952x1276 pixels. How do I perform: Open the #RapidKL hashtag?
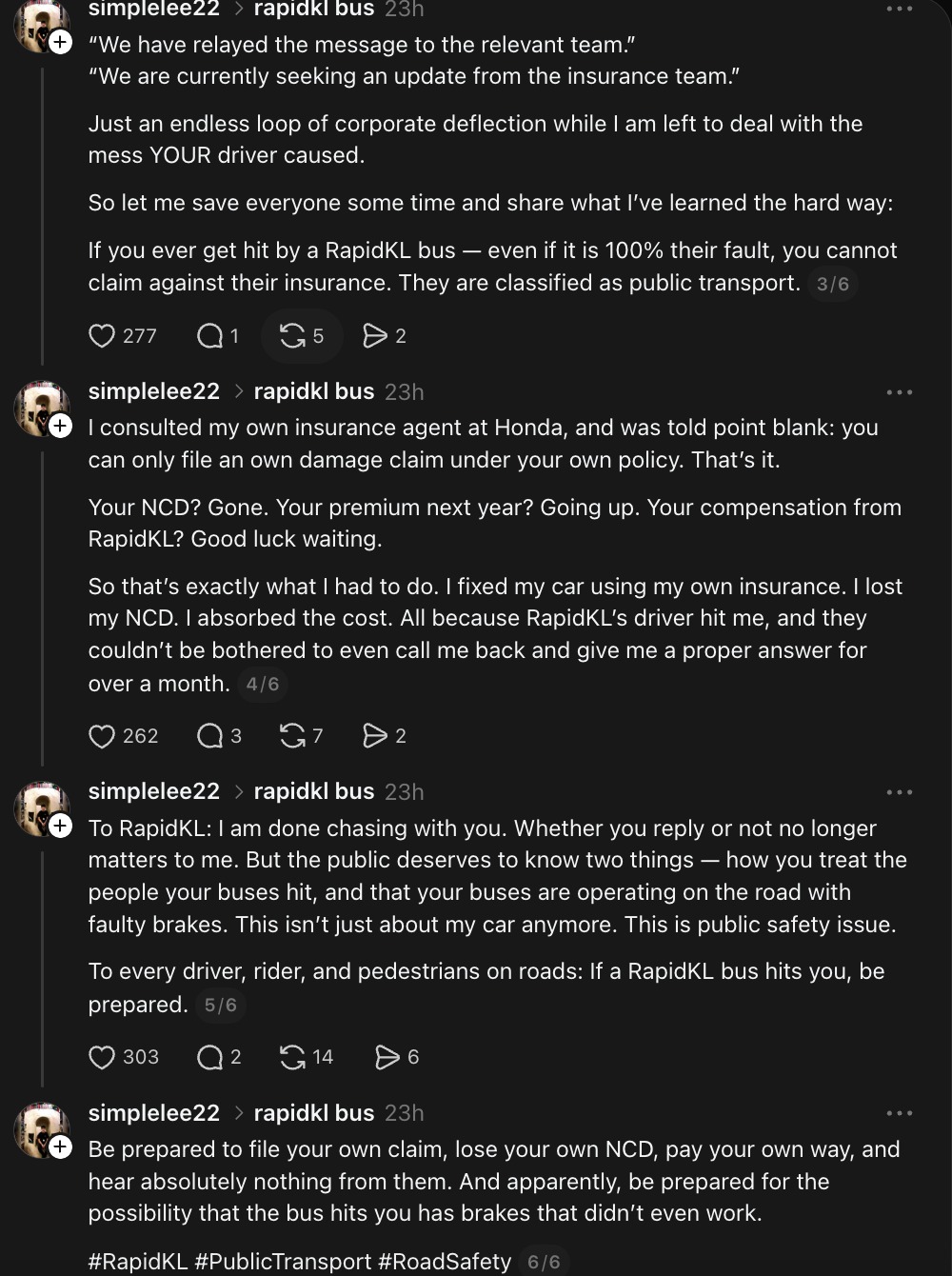click(138, 1262)
